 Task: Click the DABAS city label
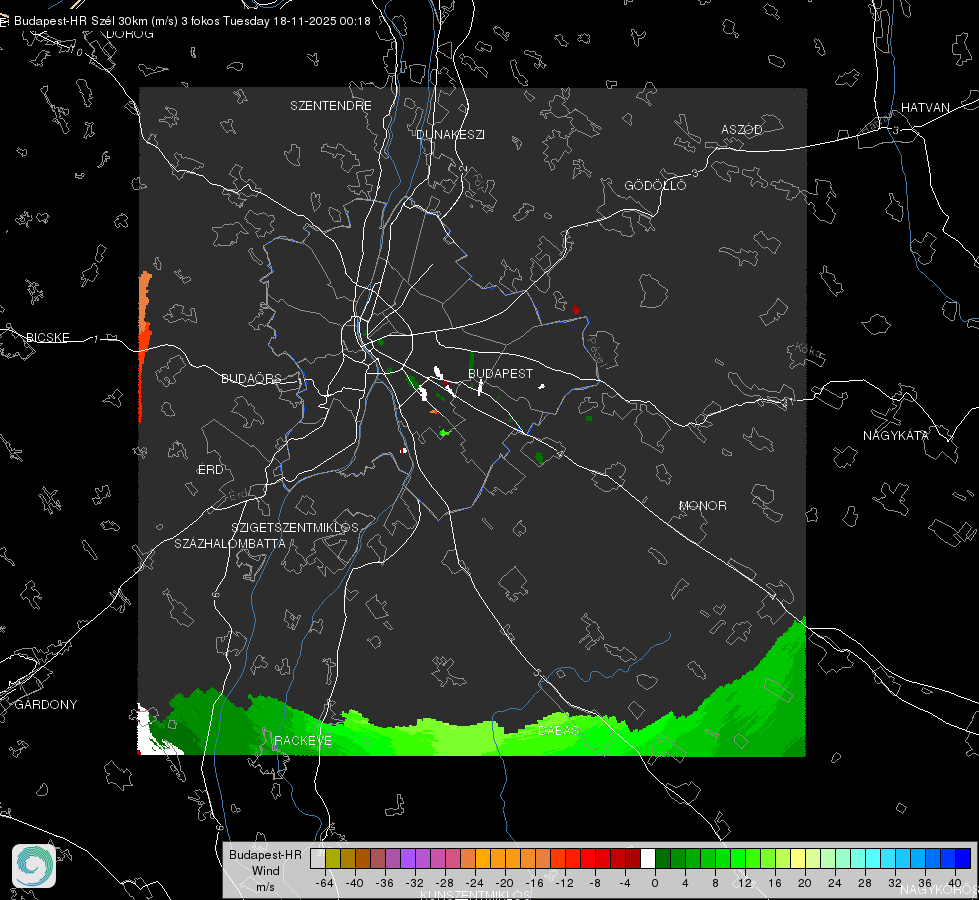(558, 730)
